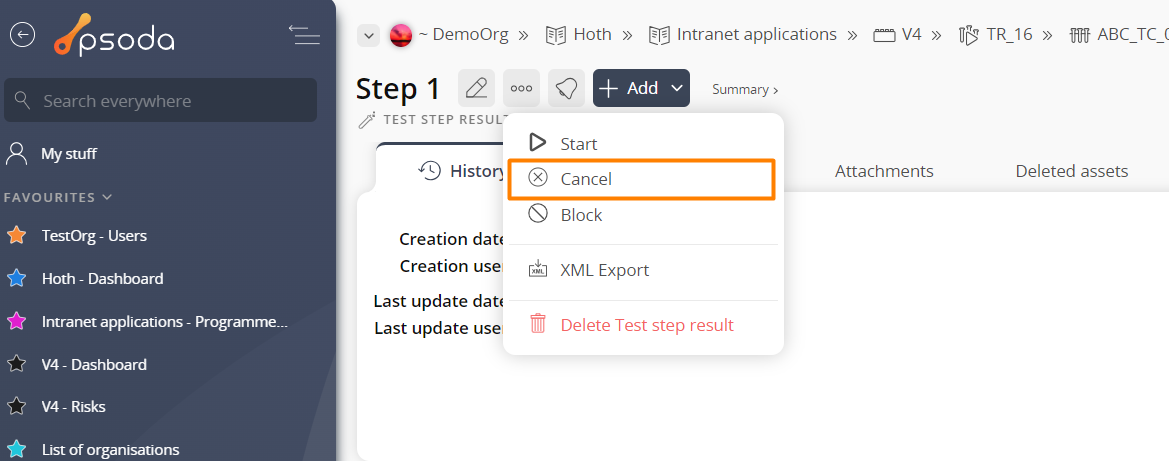Open the three-dots more options button
The image size is (1169, 461).
(x=521, y=88)
